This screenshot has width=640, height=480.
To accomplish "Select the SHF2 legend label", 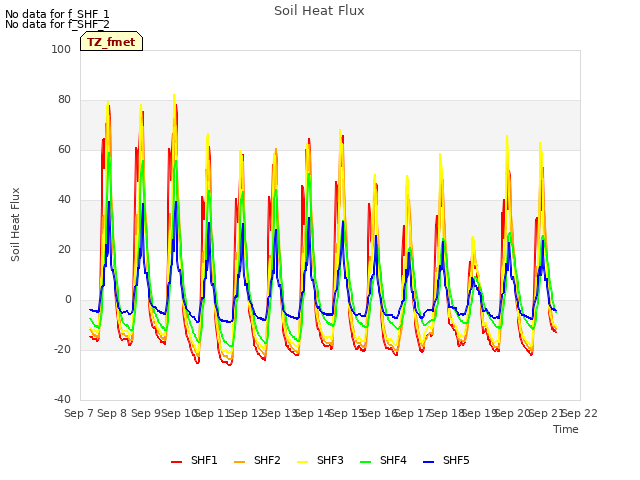I will point(267,460).
